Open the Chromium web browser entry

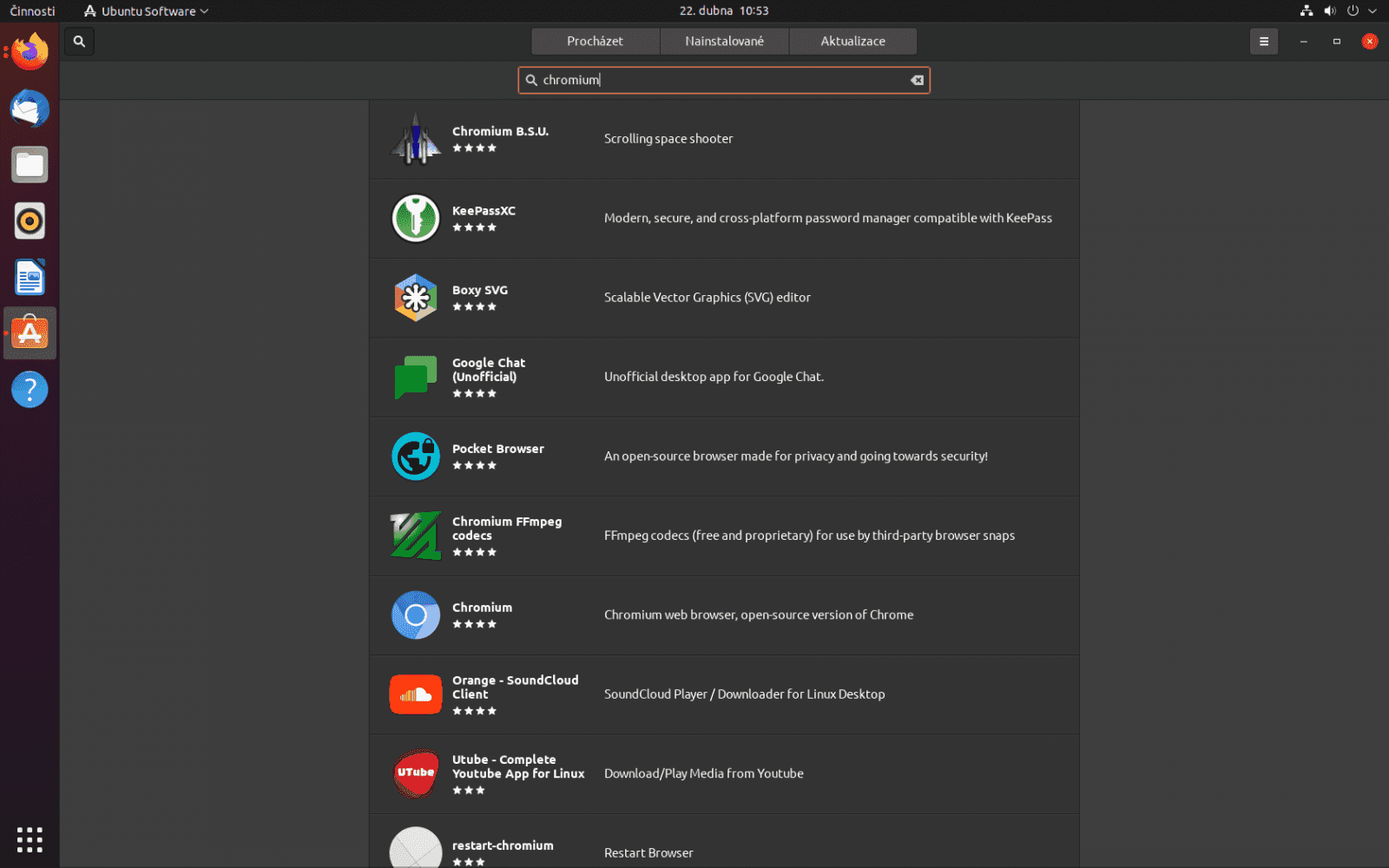click(x=416, y=615)
